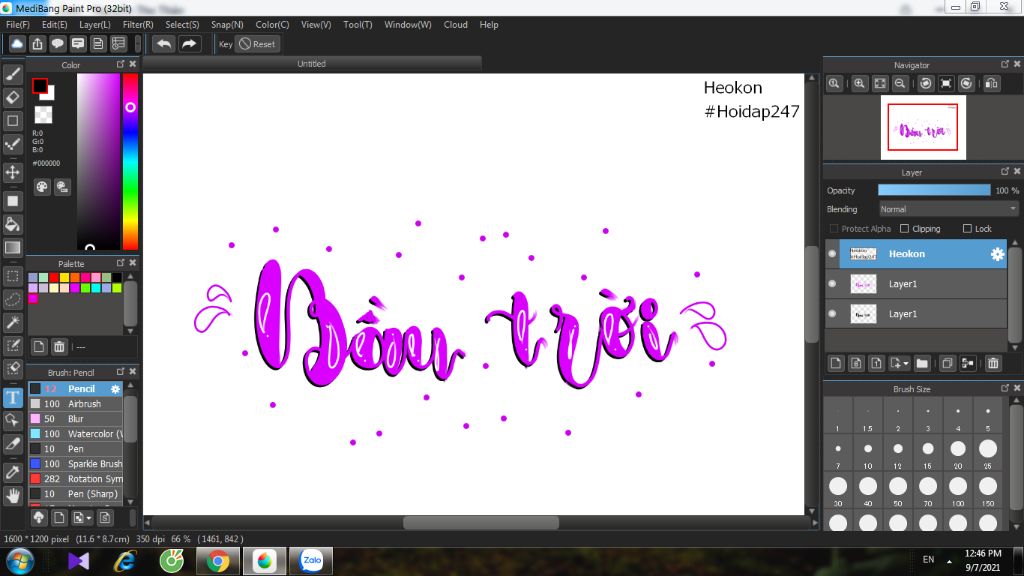
Task: Pop out the Brush Size panel
Action: [1004, 388]
